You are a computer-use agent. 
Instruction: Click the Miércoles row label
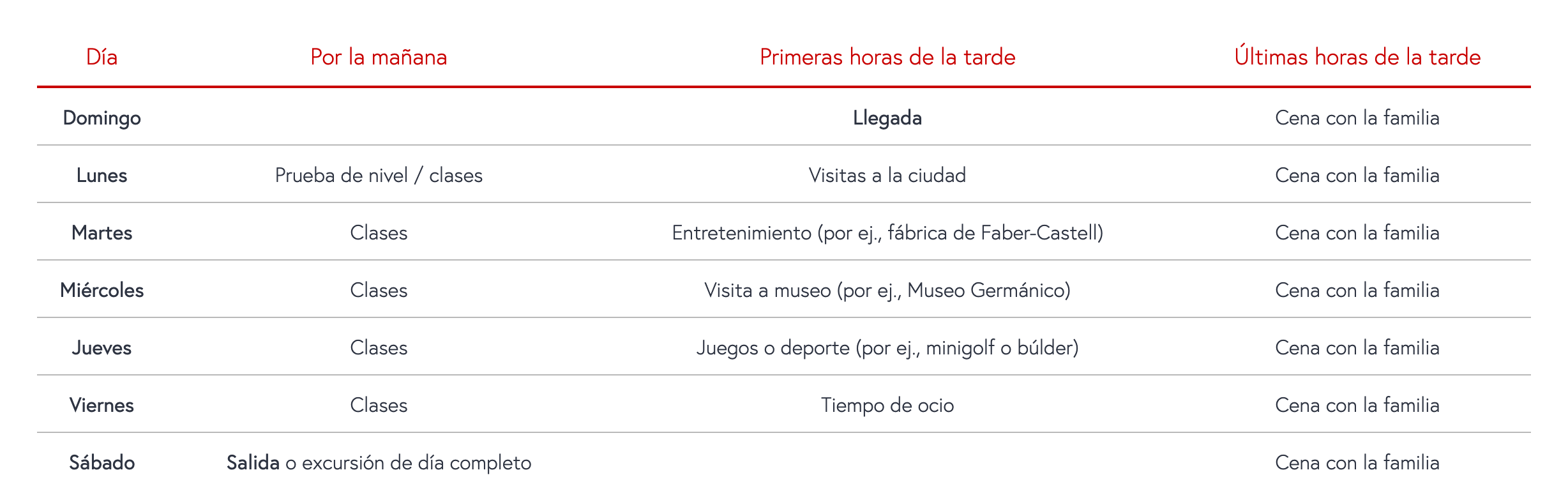coord(102,291)
